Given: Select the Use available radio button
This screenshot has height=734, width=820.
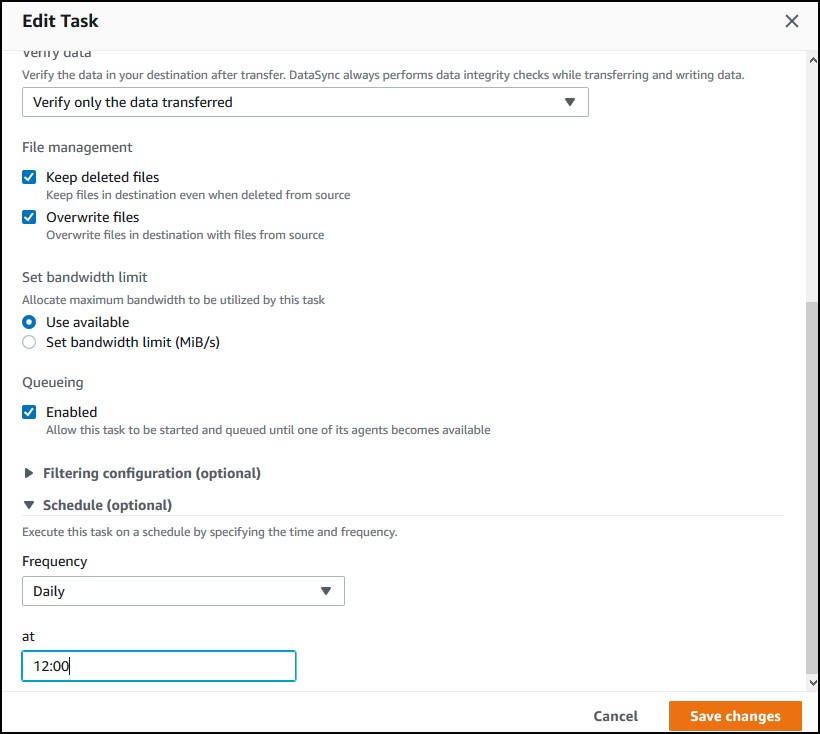Looking at the screenshot, I should (x=29, y=322).
